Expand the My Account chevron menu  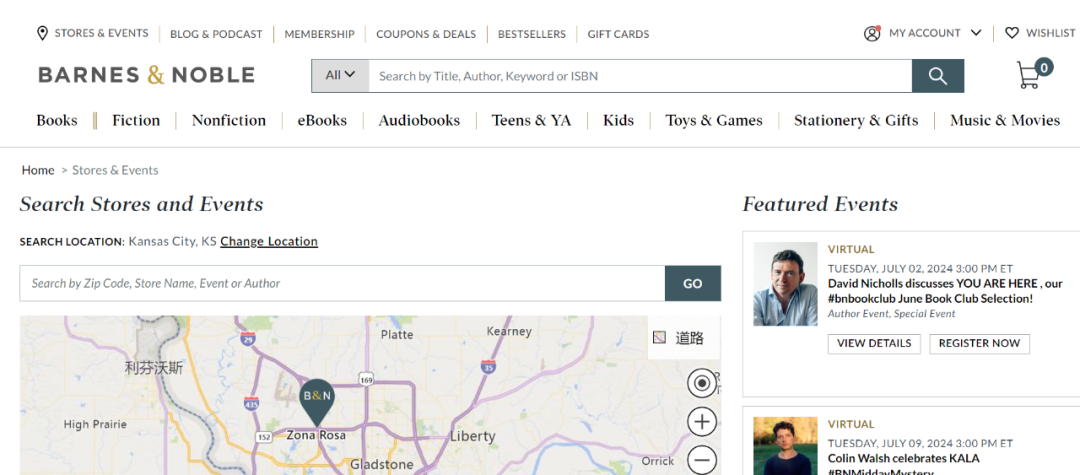(x=975, y=32)
